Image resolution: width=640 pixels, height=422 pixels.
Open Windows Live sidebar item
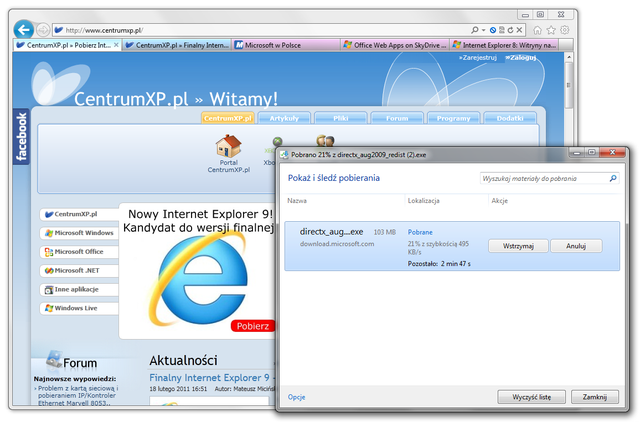pyautogui.click(x=79, y=308)
